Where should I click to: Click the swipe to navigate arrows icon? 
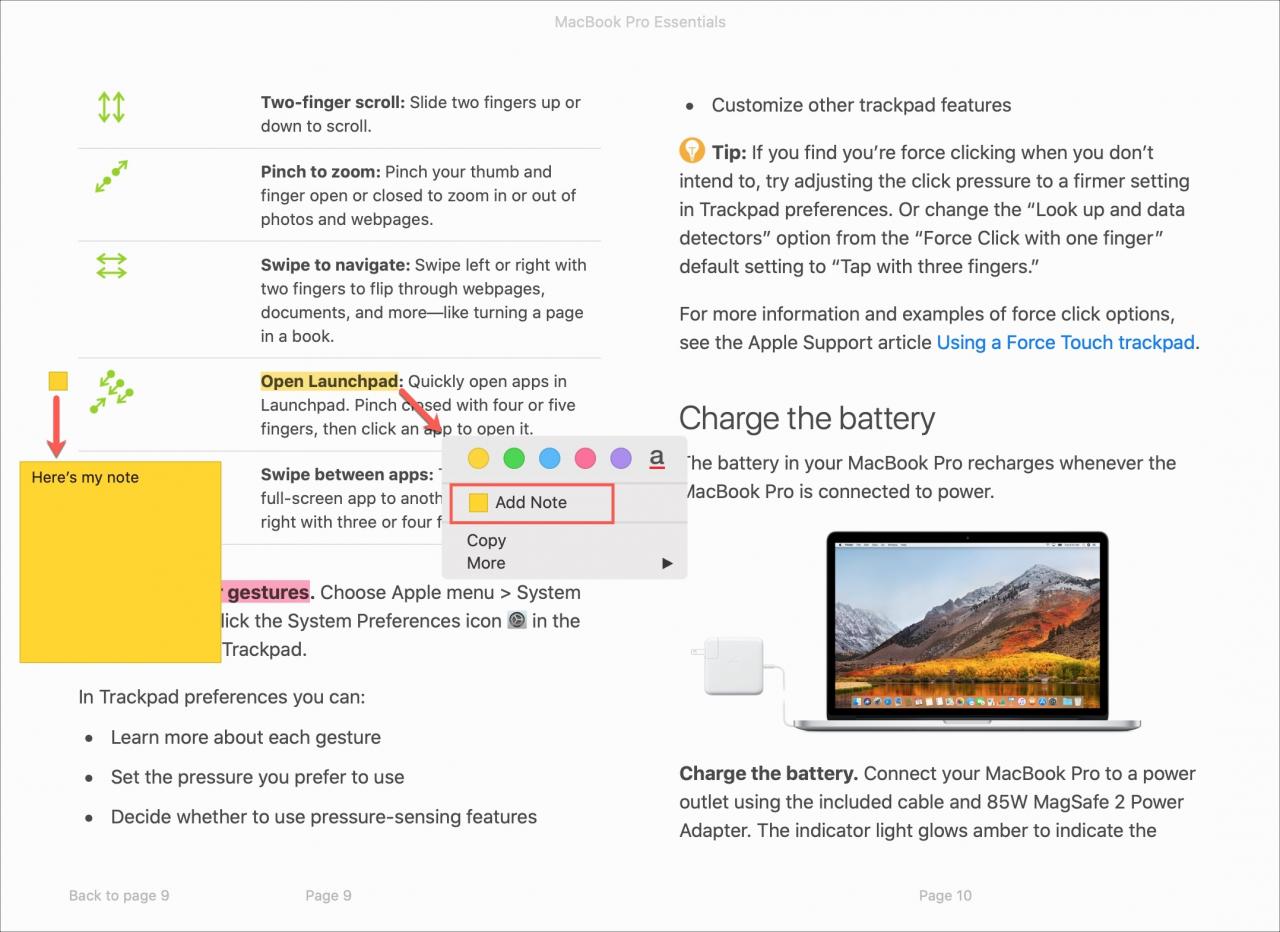point(111,266)
